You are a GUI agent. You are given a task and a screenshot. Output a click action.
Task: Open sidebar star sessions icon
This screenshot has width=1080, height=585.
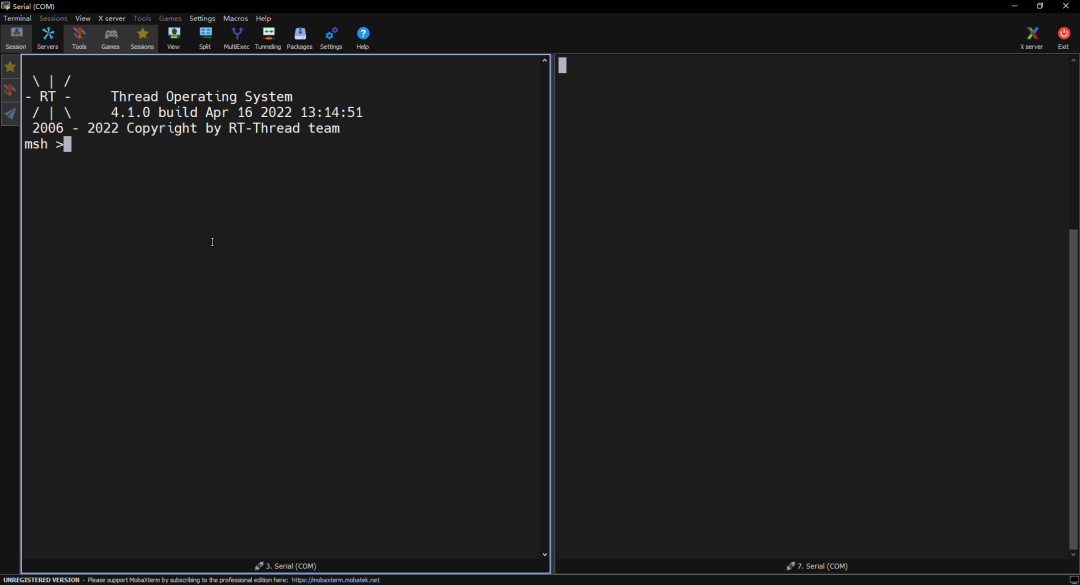point(10,67)
